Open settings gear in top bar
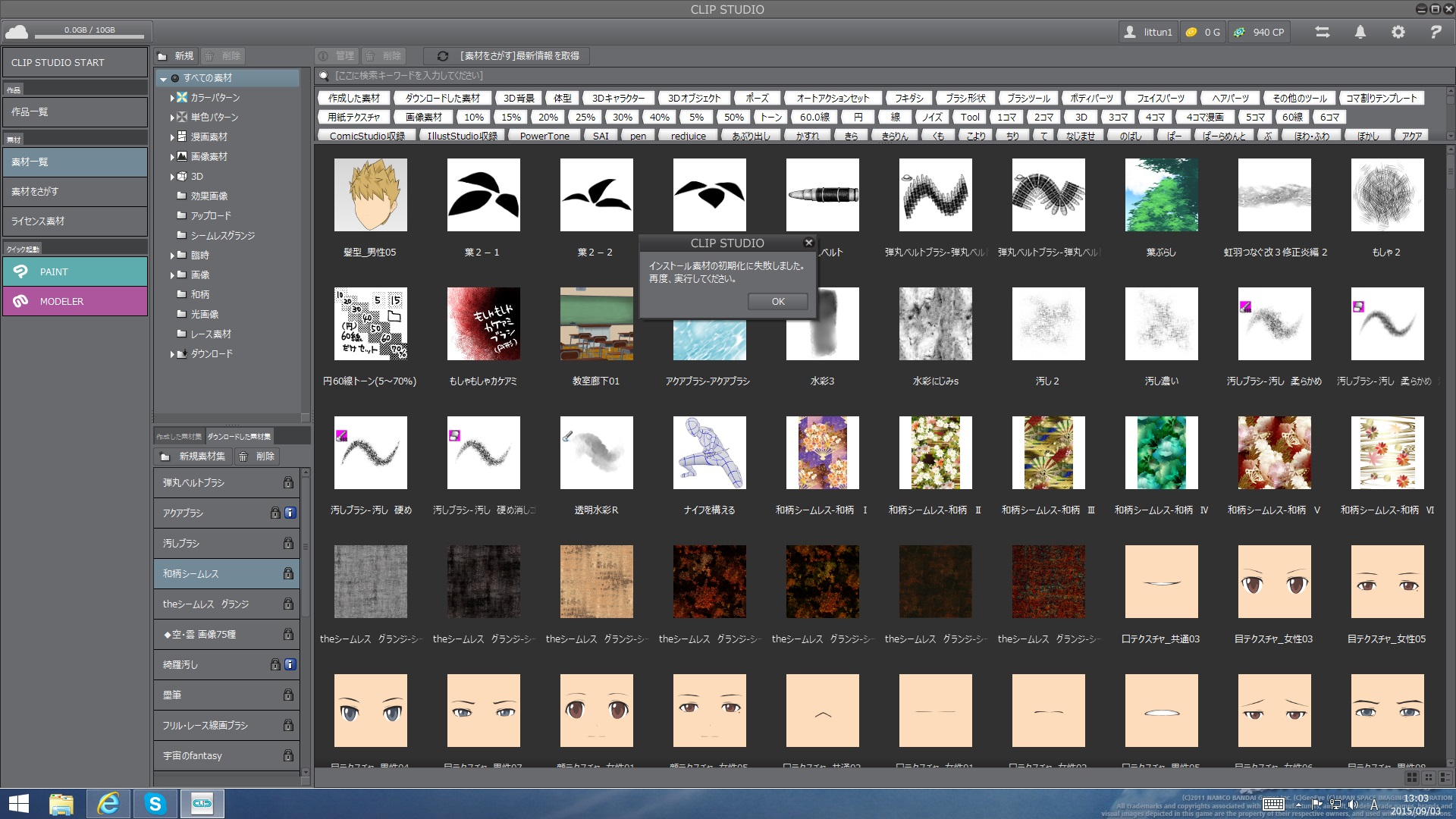The height and width of the screenshot is (819, 1456). [1398, 32]
